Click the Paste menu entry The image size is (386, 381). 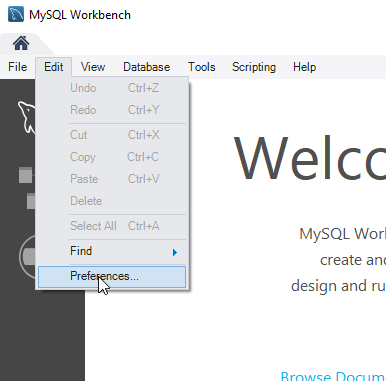112,179
